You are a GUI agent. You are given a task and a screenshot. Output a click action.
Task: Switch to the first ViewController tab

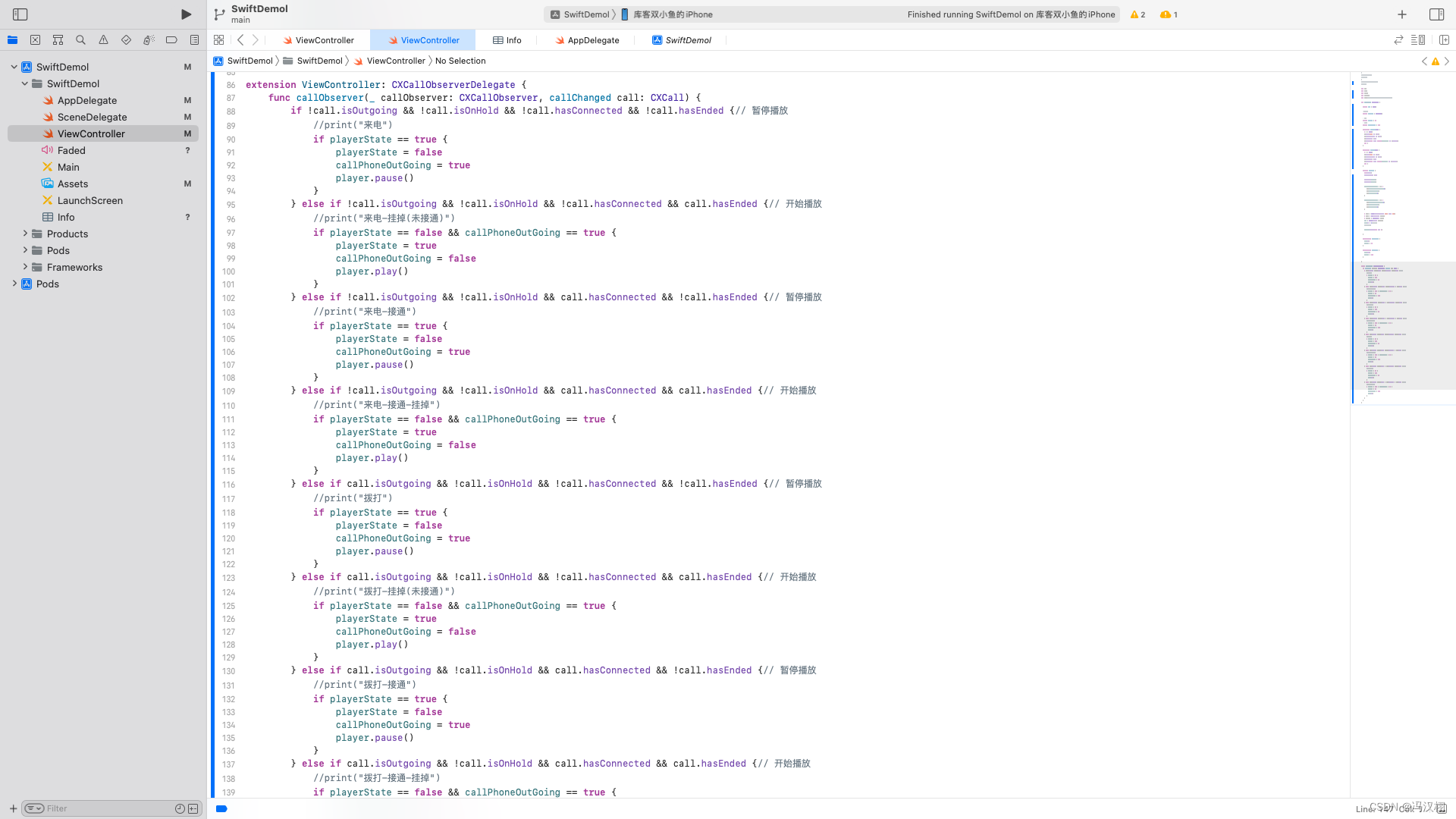[318, 40]
